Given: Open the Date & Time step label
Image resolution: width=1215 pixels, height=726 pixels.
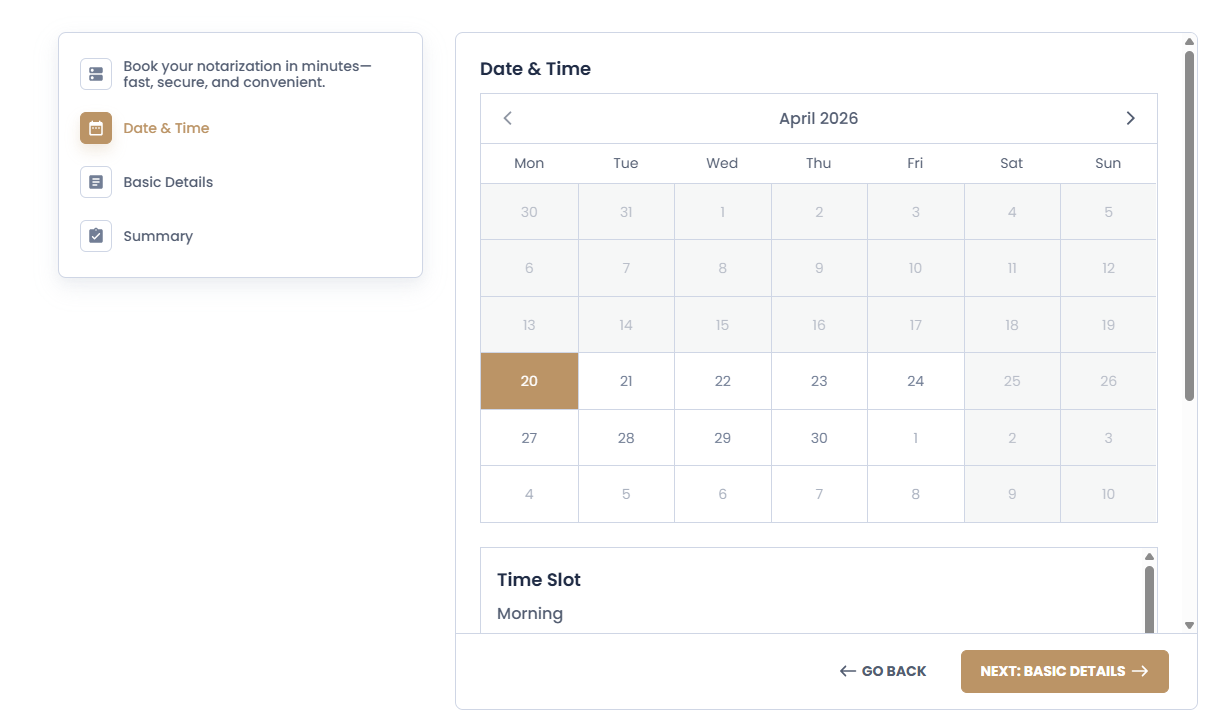Looking at the screenshot, I should pyautogui.click(x=166, y=128).
